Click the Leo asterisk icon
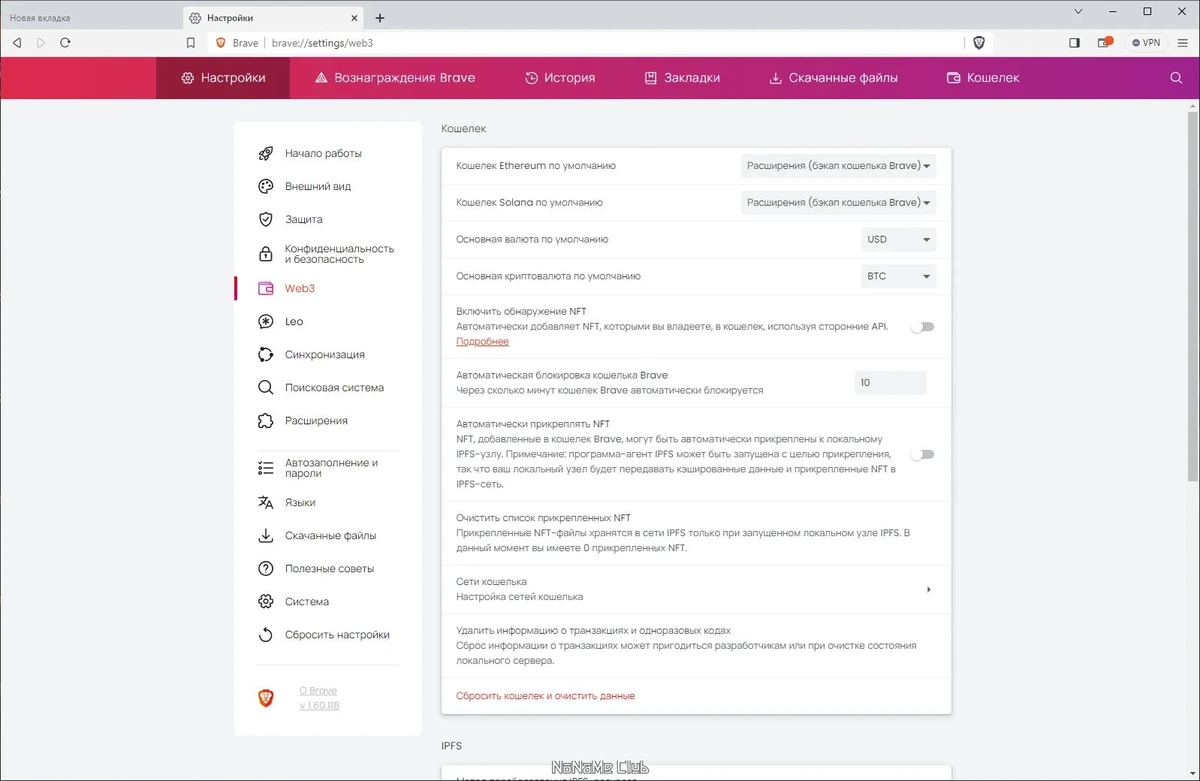 (x=266, y=322)
